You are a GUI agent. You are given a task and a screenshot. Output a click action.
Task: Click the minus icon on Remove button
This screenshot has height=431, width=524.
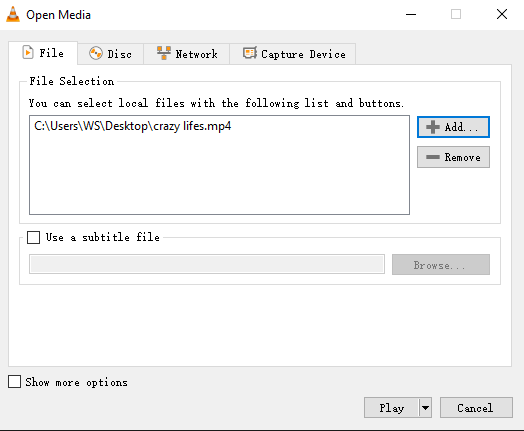tap(433, 157)
